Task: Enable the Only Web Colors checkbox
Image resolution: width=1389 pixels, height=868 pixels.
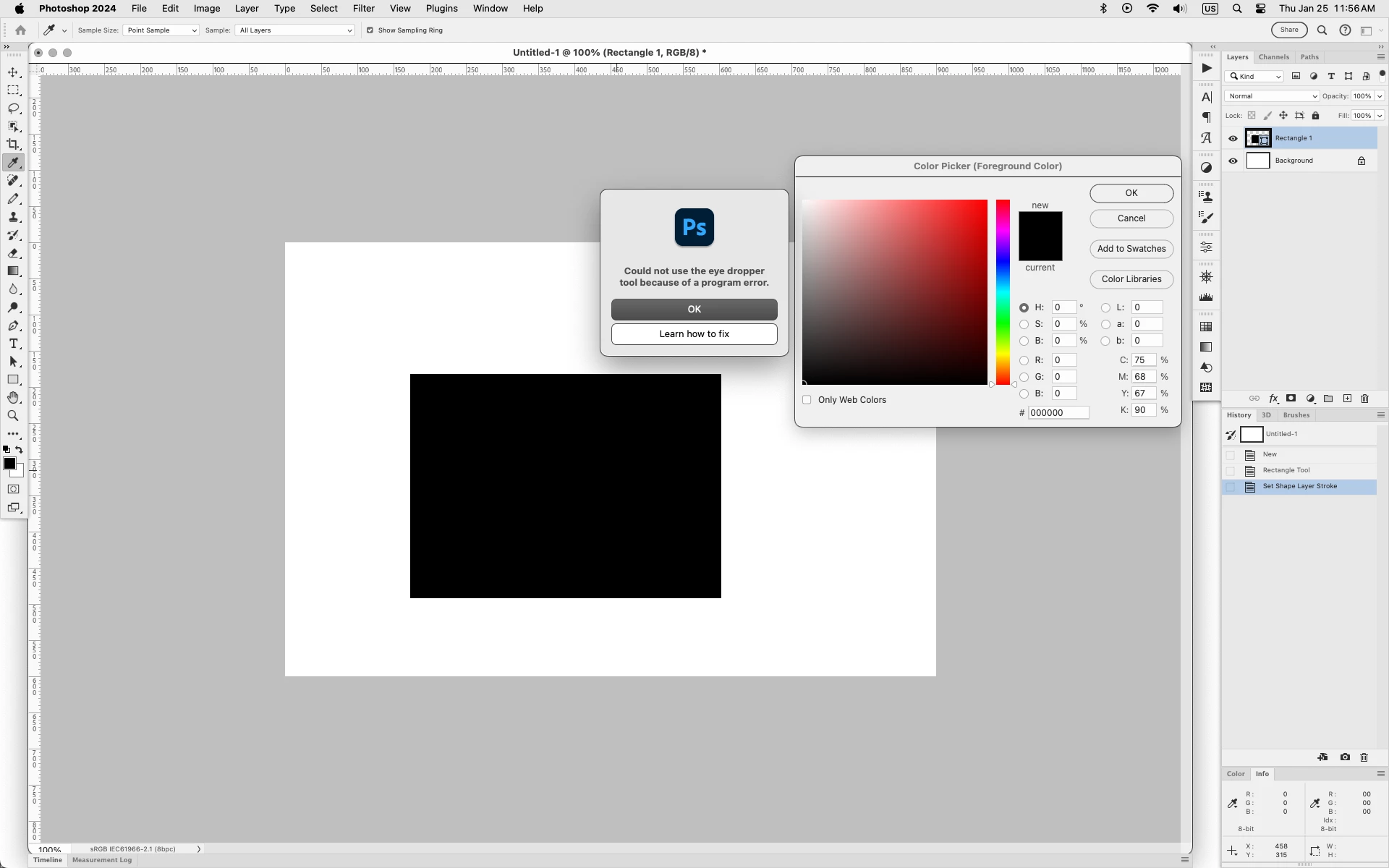Action: click(x=807, y=400)
